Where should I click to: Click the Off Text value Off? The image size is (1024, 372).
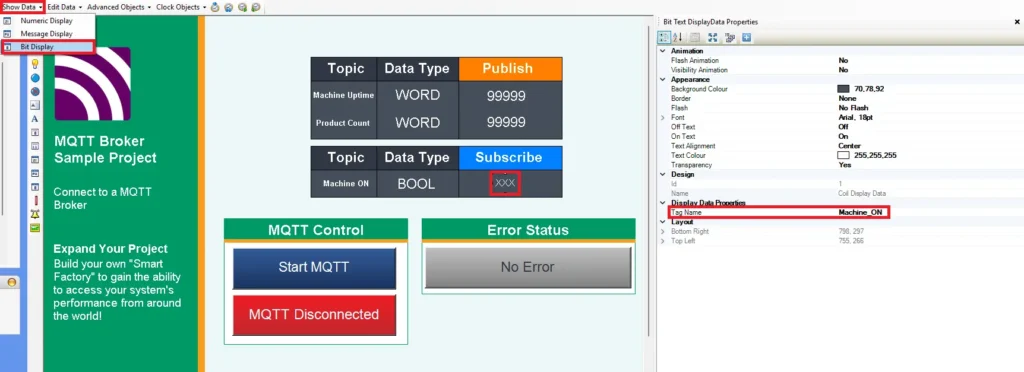pos(843,127)
